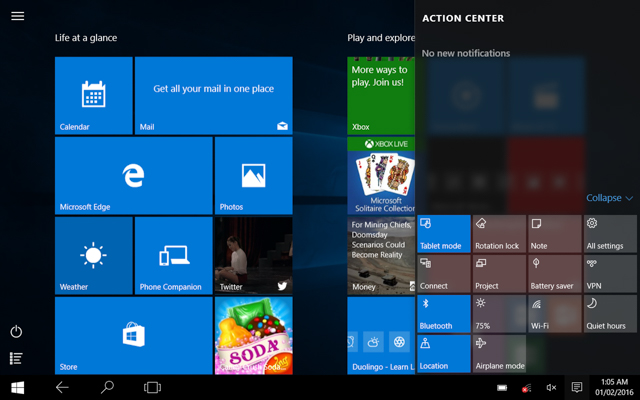
Task: Open taskbar Search magnifier
Action: click(x=107, y=387)
